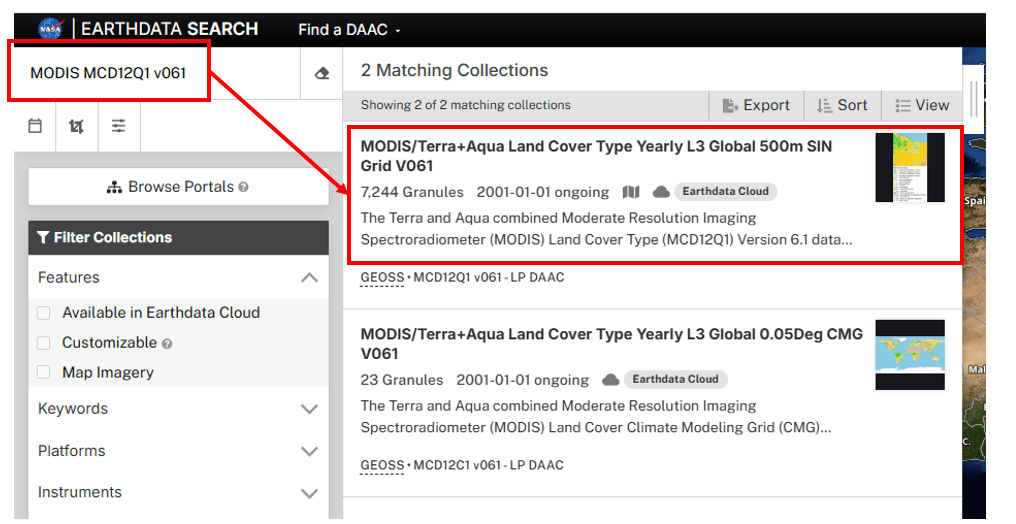Expand the Instruments filter section

309,494
